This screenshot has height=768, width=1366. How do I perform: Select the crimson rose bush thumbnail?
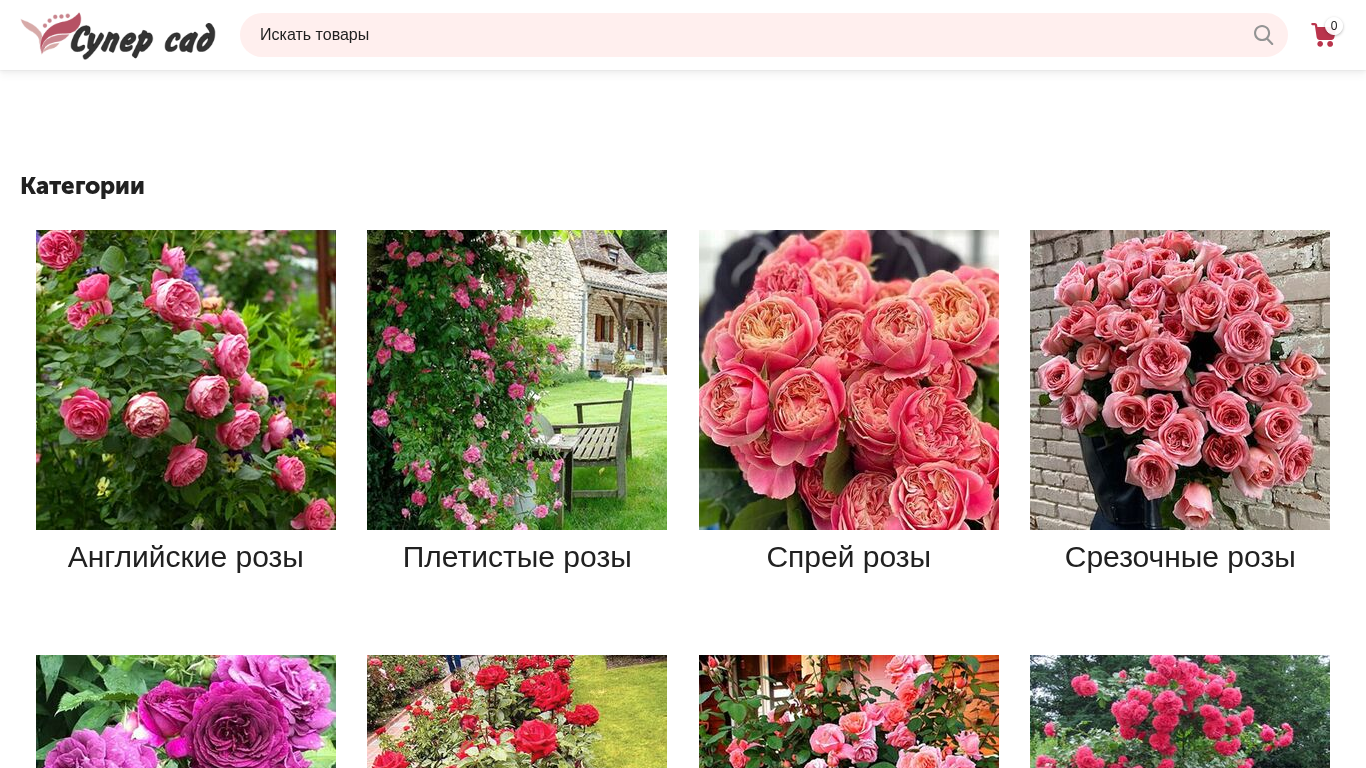tap(1180, 711)
